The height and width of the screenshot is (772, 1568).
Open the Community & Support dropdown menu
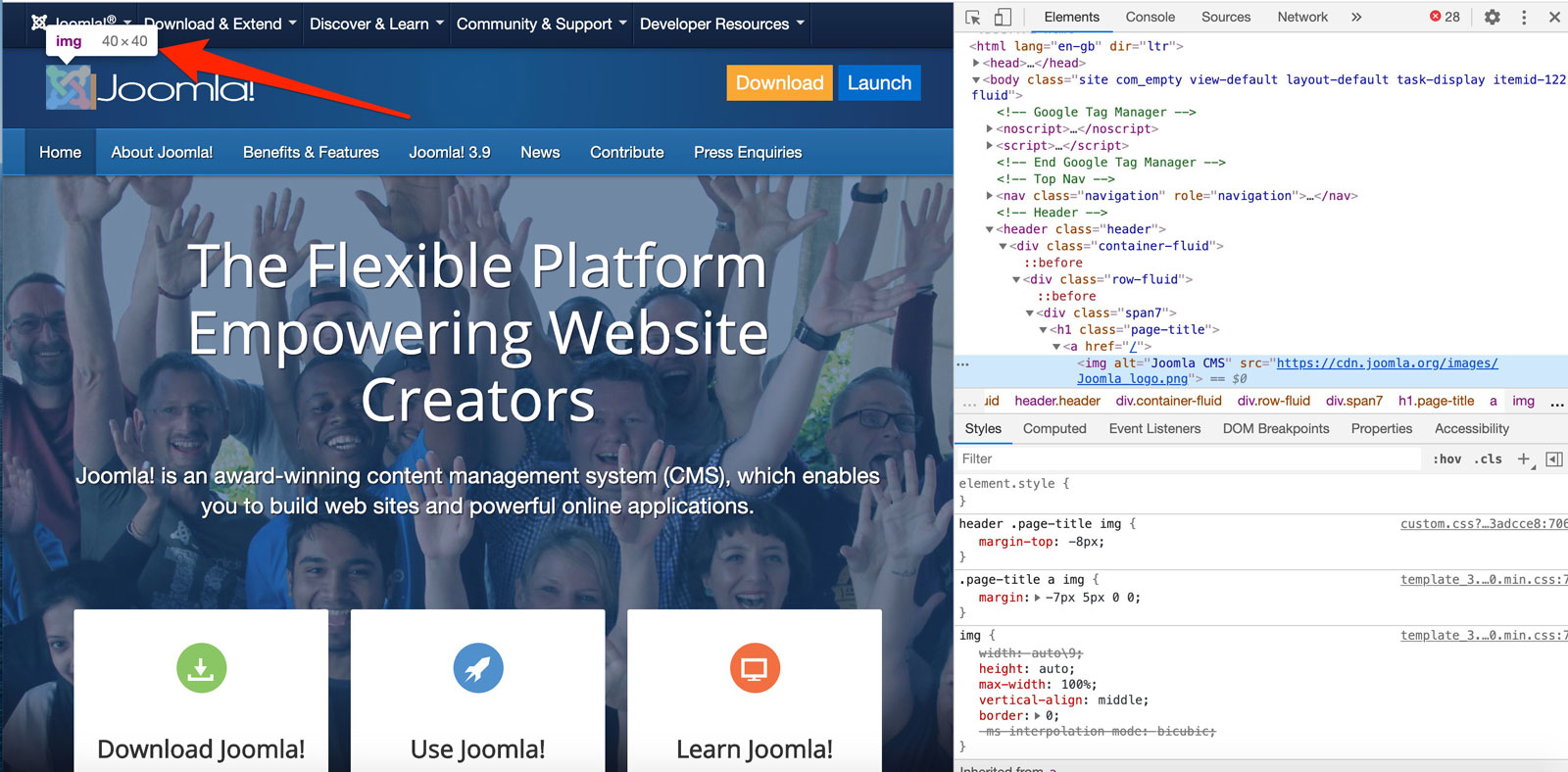point(541,24)
